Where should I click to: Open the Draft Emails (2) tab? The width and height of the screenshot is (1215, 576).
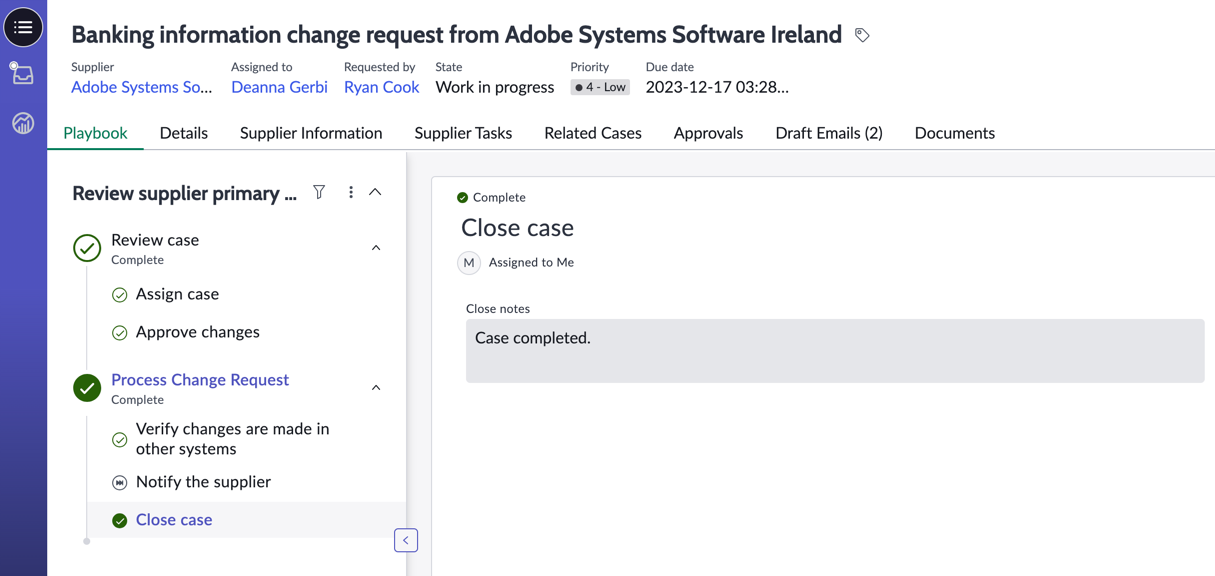pos(829,133)
